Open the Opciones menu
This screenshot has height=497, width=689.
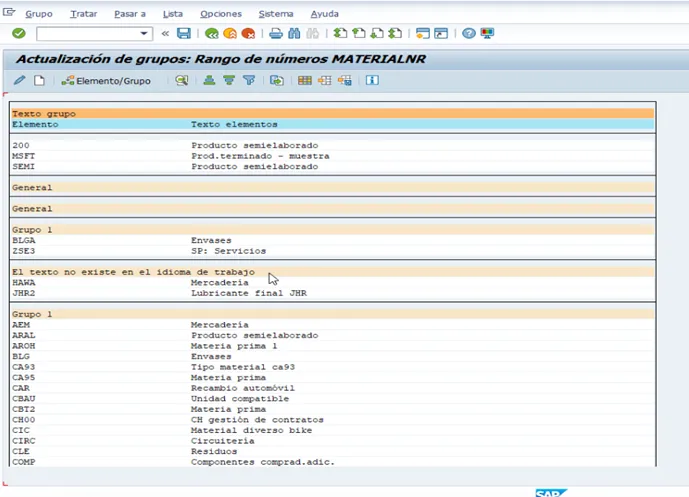pyautogui.click(x=221, y=14)
